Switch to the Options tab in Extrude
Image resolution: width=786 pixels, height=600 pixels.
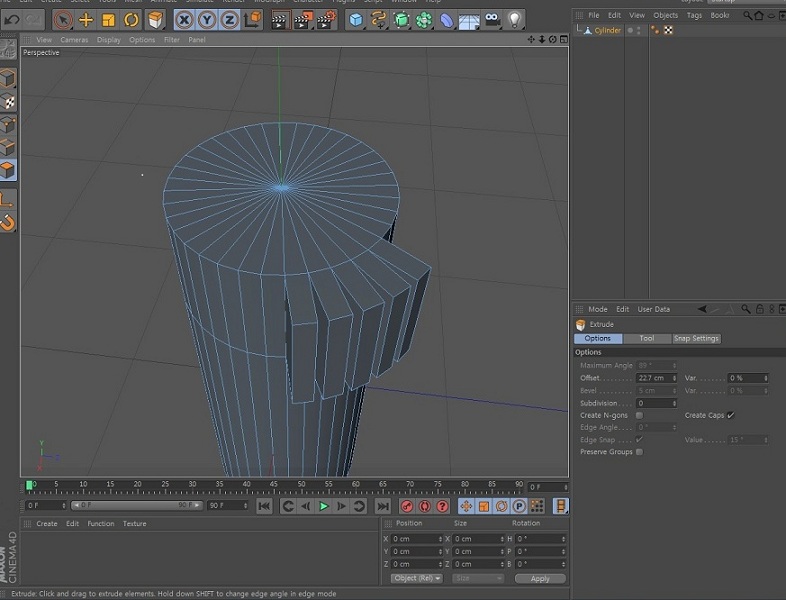(x=598, y=338)
